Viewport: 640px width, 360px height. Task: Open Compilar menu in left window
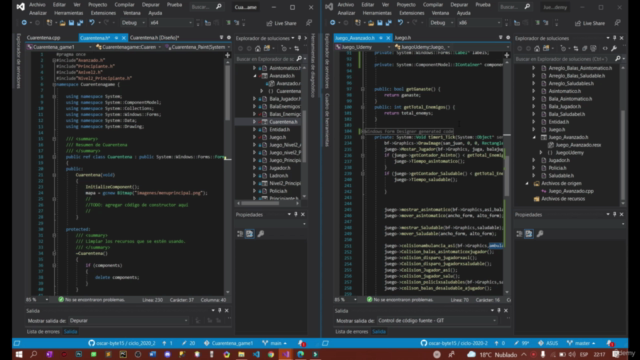124,5
